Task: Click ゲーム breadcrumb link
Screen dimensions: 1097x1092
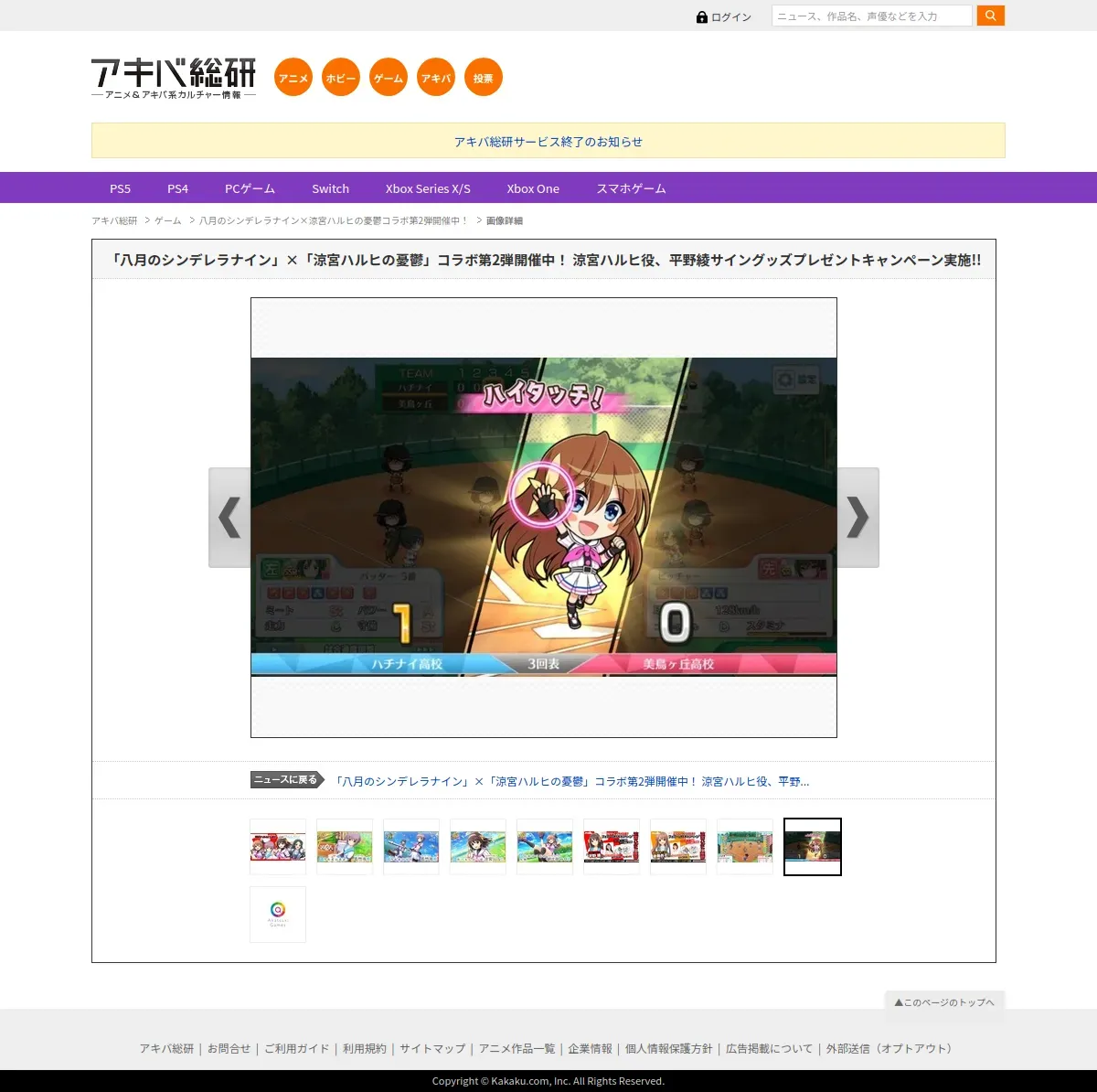Action: (168, 220)
